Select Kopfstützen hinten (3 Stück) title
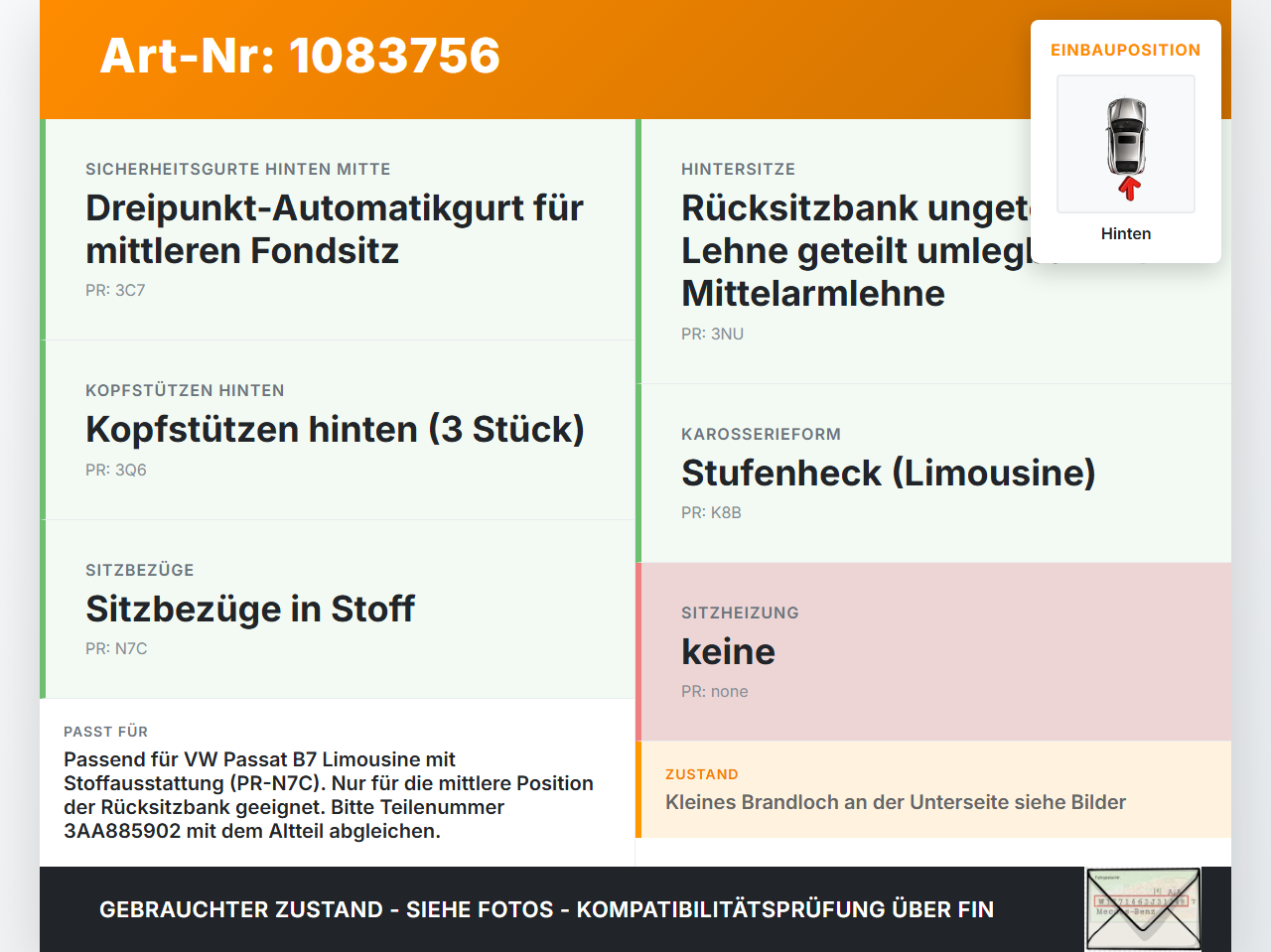The width and height of the screenshot is (1271, 952). 335,429
